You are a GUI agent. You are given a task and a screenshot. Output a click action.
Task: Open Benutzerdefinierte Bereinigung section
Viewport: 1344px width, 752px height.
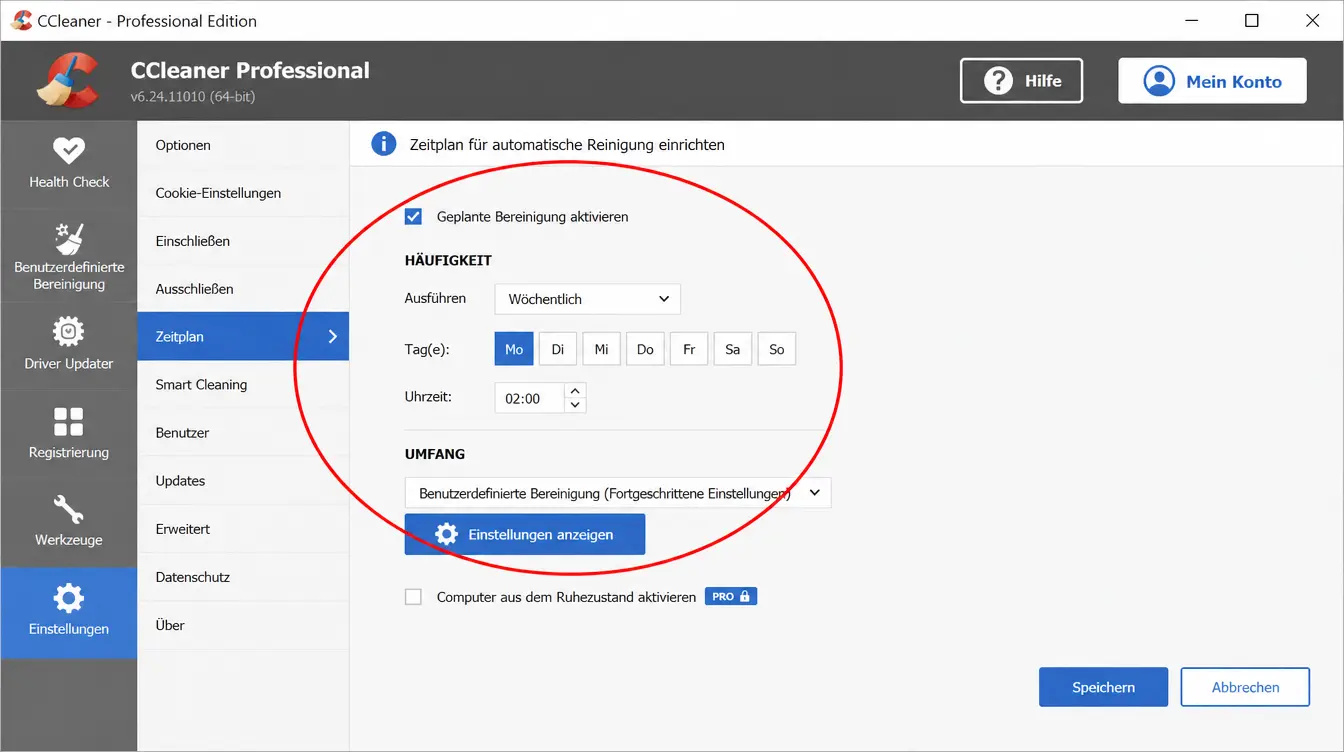68,254
